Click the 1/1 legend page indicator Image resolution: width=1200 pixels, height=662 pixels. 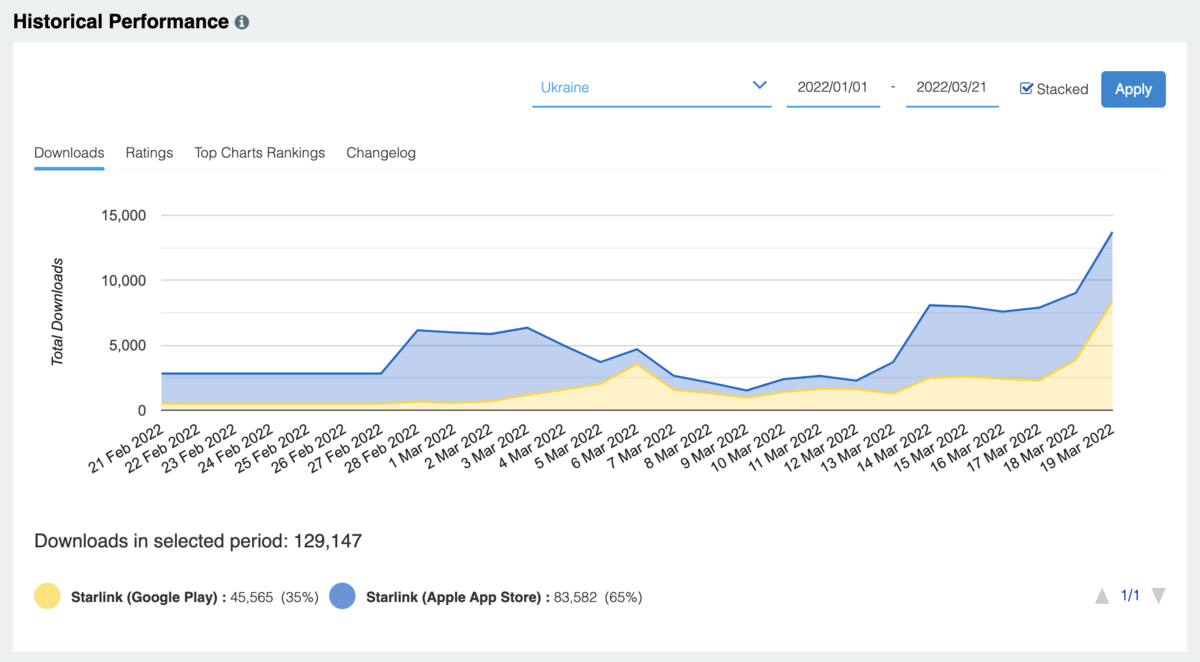(1130, 596)
